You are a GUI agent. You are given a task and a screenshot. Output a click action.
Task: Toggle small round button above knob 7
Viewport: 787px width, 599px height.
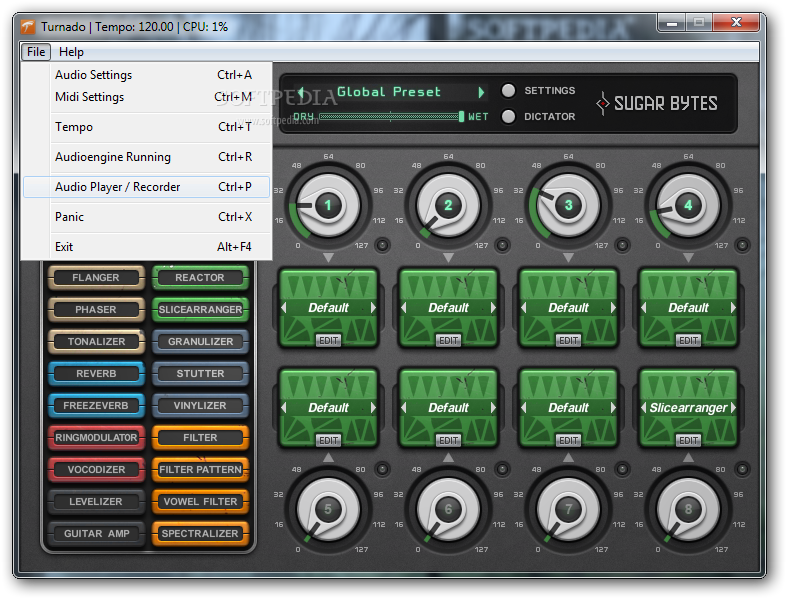[622, 469]
